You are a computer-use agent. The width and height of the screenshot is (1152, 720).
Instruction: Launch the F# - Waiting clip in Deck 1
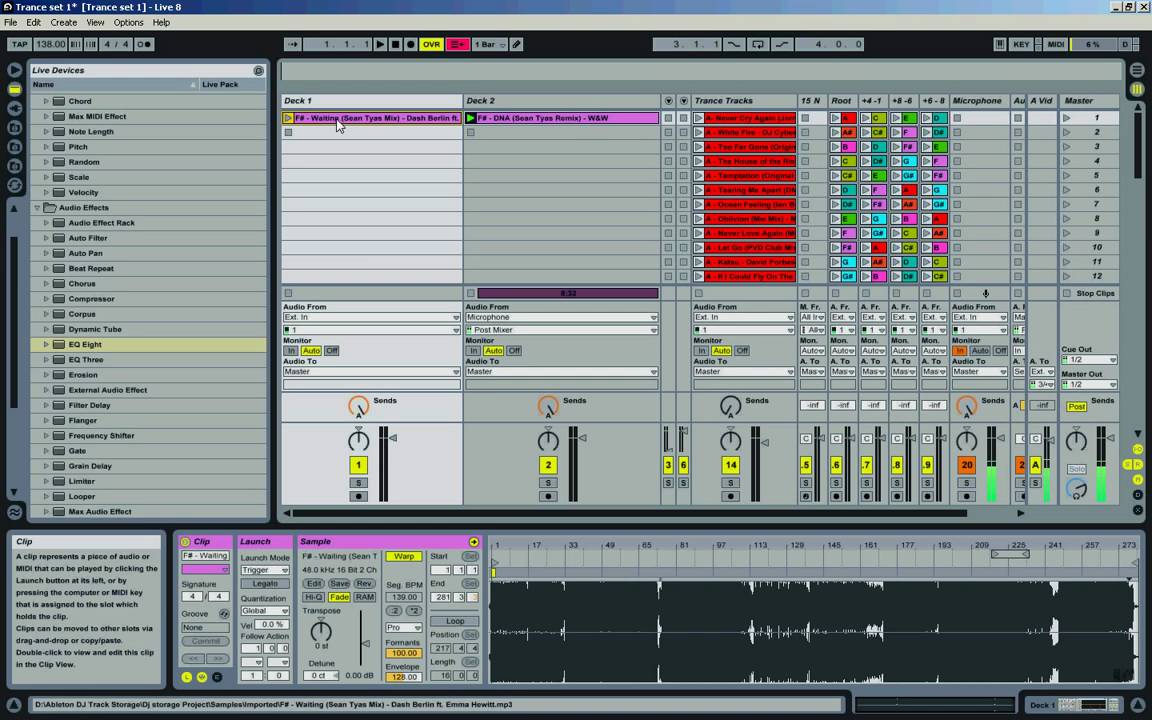point(288,118)
